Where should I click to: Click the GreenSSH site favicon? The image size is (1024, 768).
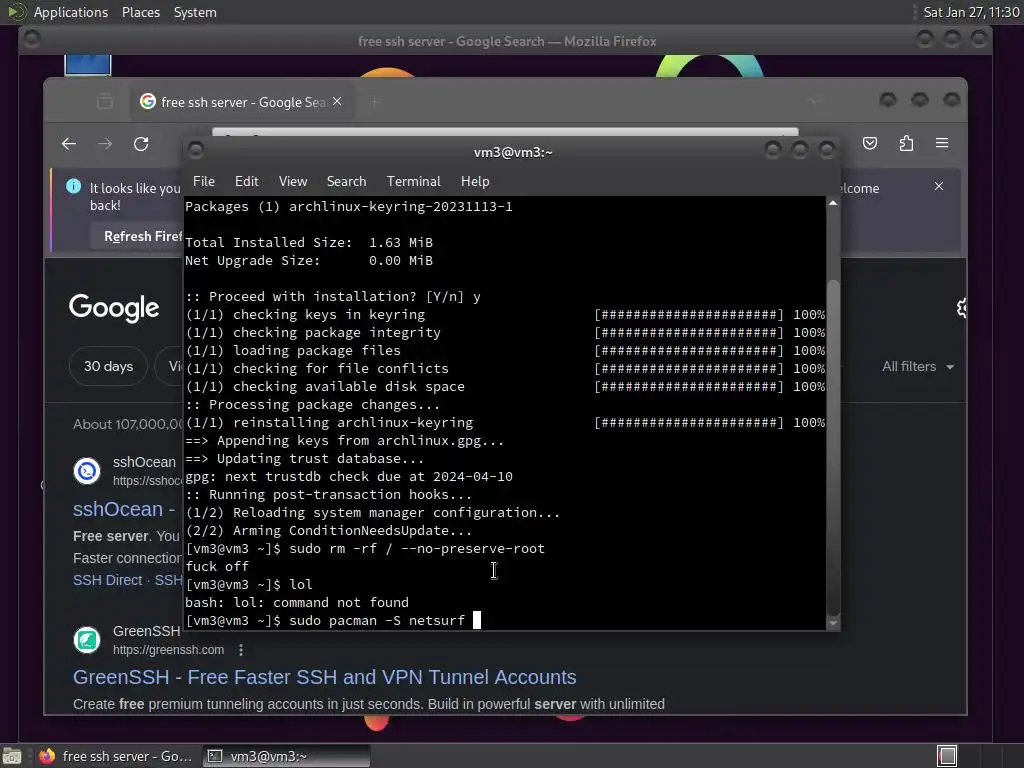[87, 640]
